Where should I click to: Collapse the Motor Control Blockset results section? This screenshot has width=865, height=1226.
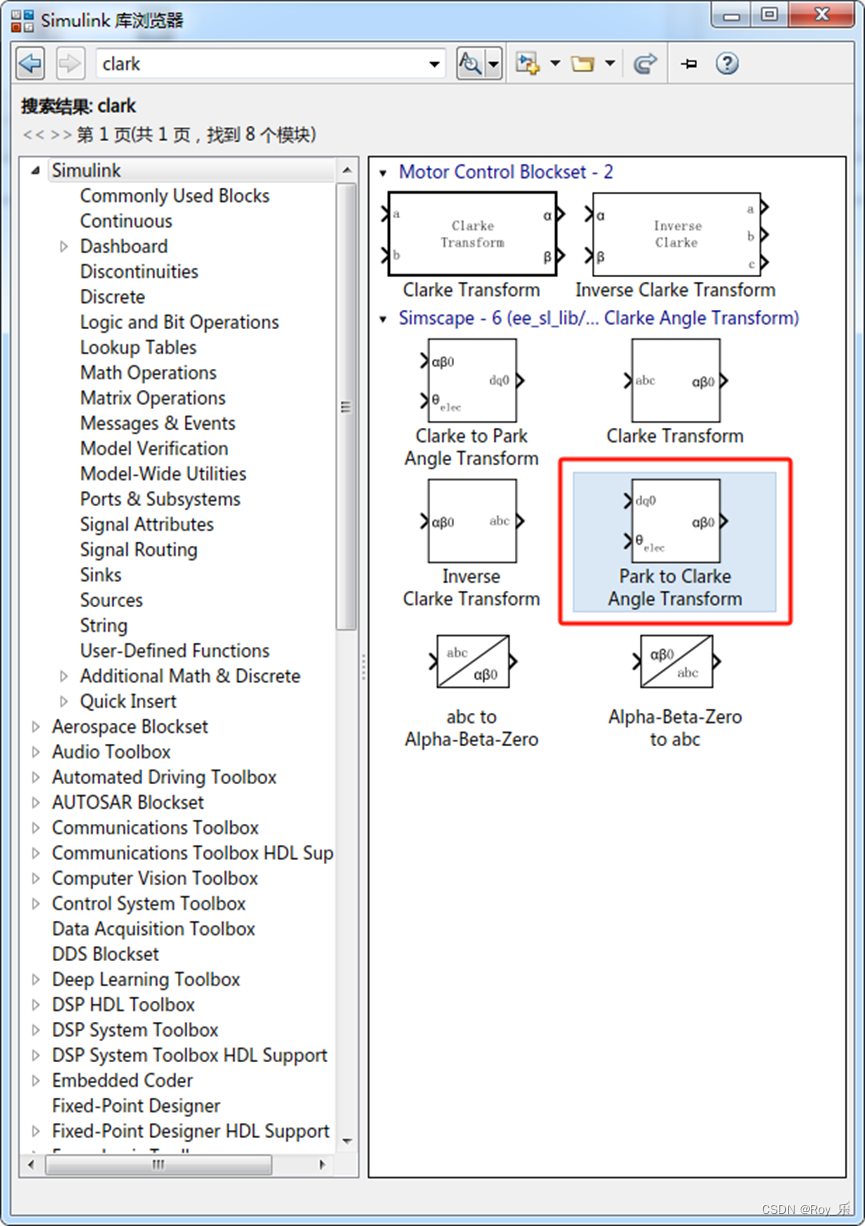click(384, 172)
